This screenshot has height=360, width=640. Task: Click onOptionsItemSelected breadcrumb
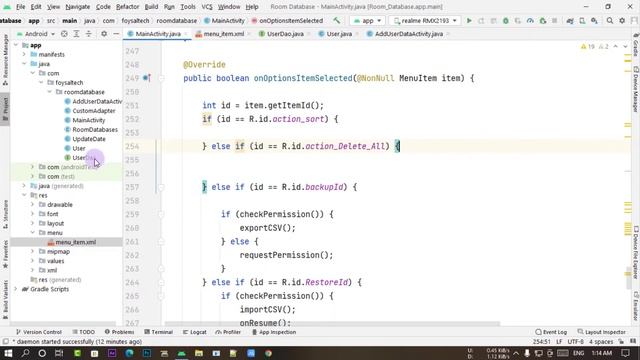point(291,20)
